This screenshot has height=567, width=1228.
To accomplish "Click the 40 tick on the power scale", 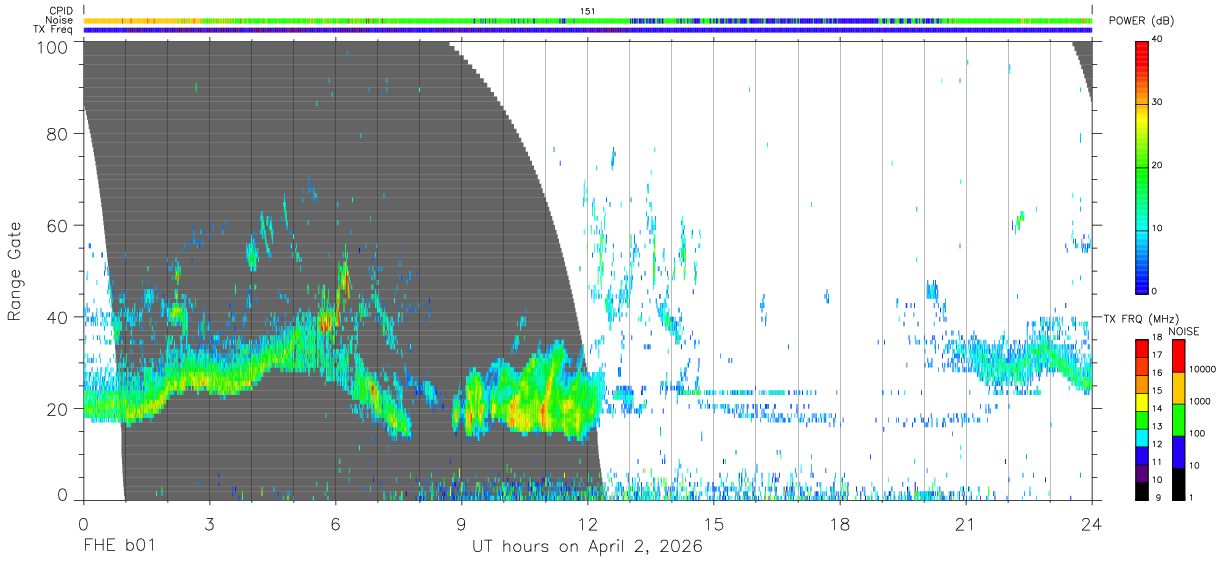I will click(1157, 39).
